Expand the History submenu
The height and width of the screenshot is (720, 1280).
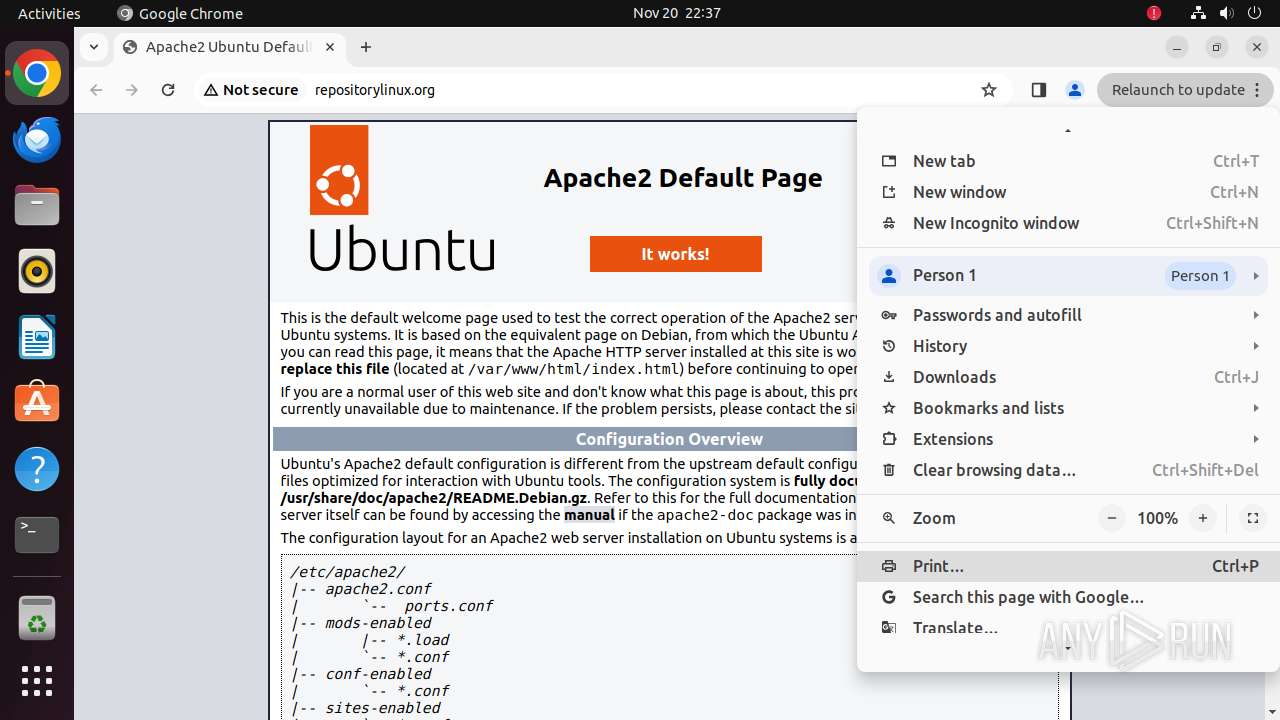(x=1069, y=346)
